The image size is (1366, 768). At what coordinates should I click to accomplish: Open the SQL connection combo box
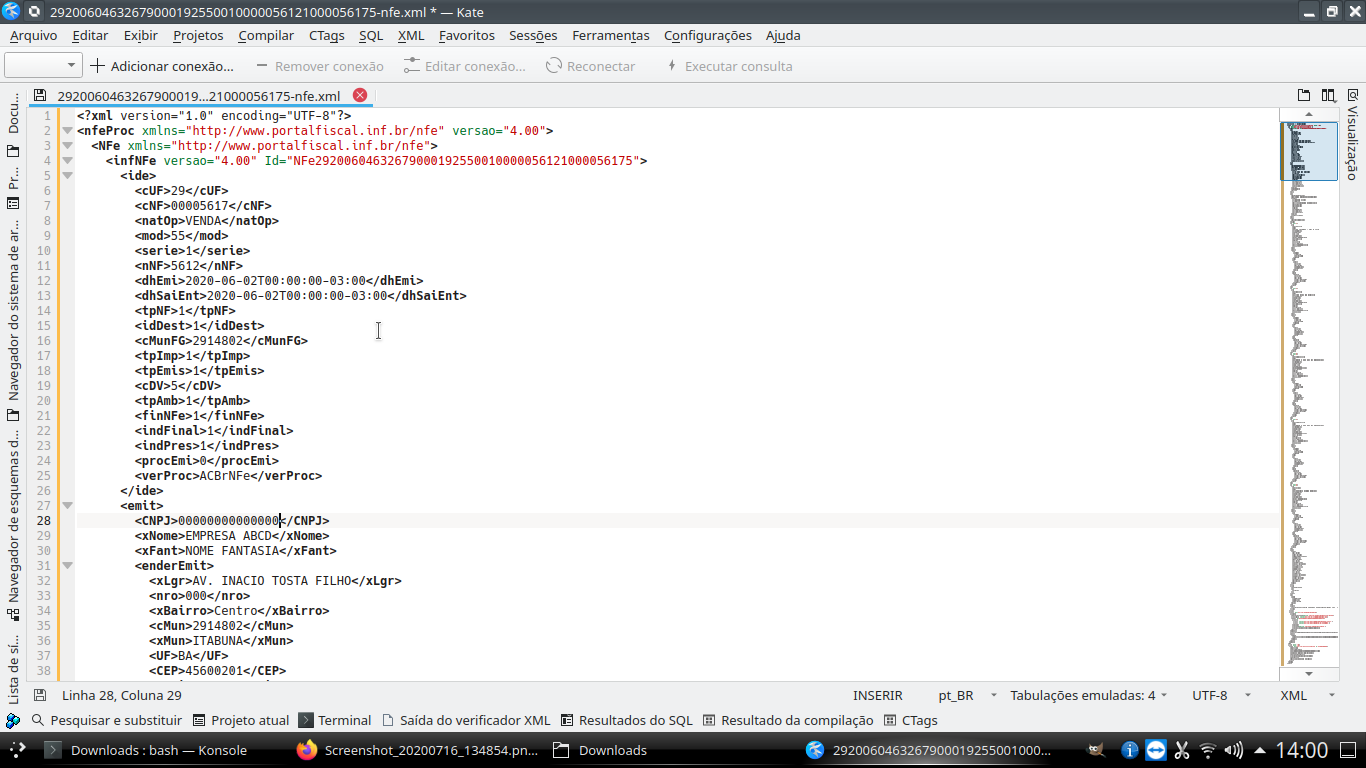[43, 66]
